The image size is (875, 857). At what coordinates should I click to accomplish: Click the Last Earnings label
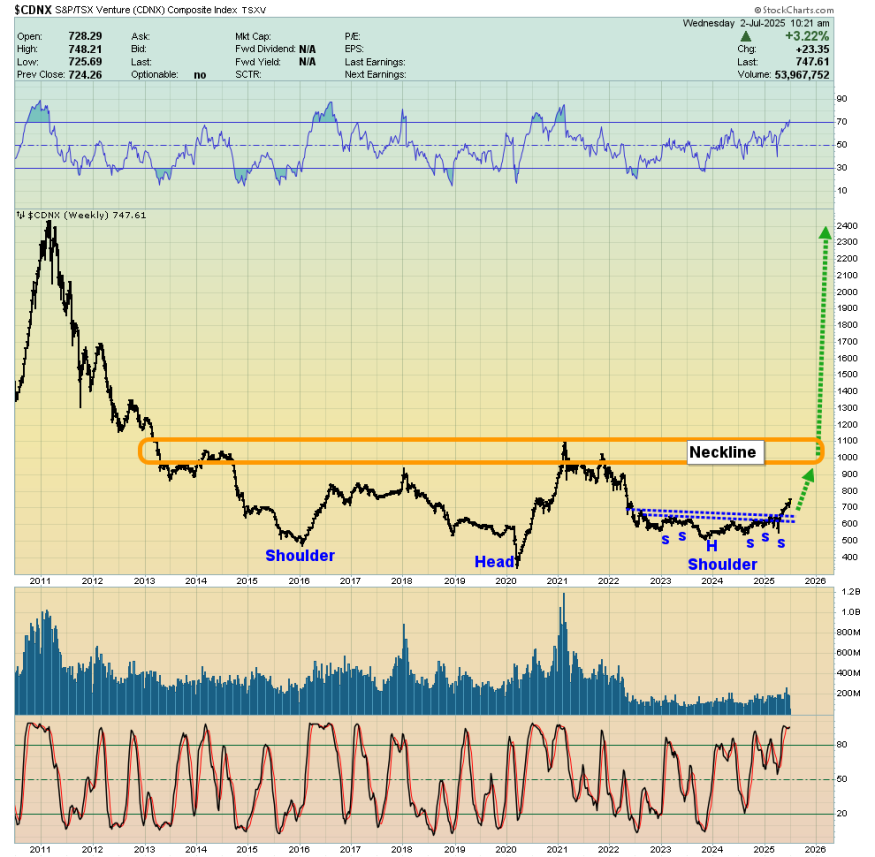coord(375,62)
